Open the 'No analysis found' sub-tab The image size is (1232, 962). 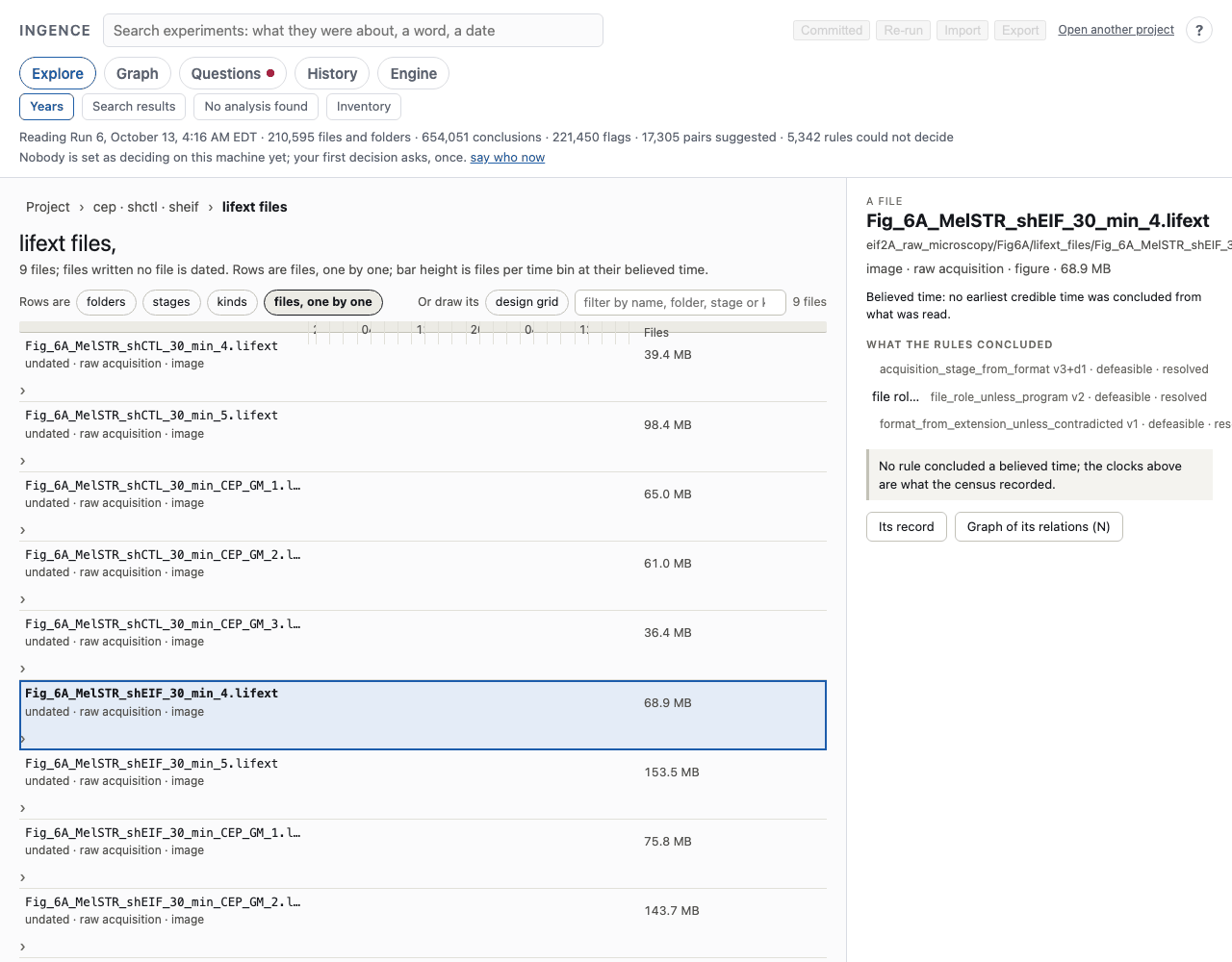pyautogui.click(x=256, y=107)
